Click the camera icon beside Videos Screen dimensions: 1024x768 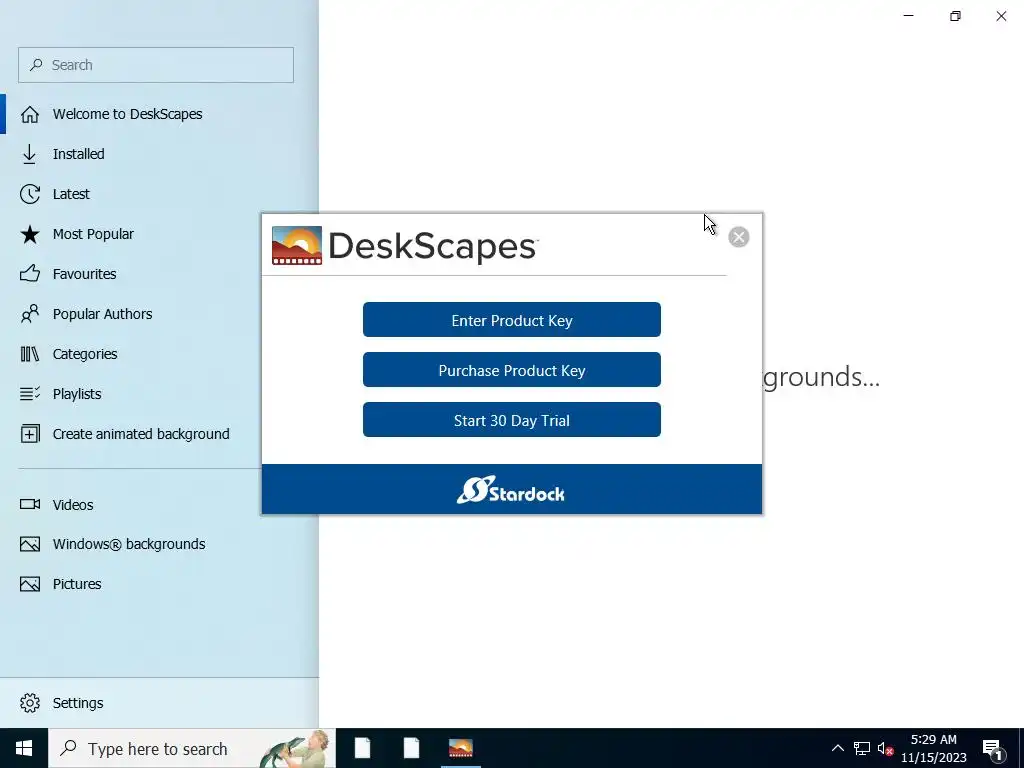29,504
